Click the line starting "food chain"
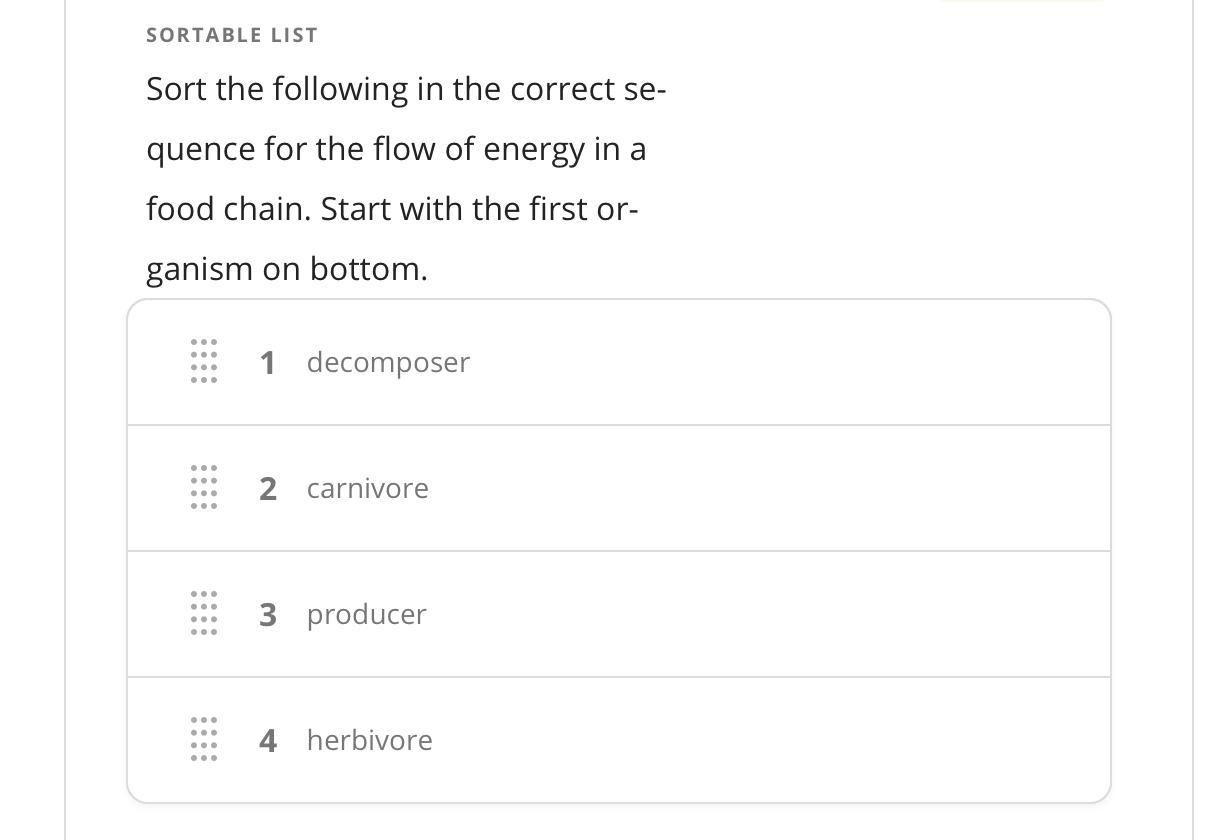Image resolution: width=1210 pixels, height=840 pixels. tap(391, 209)
